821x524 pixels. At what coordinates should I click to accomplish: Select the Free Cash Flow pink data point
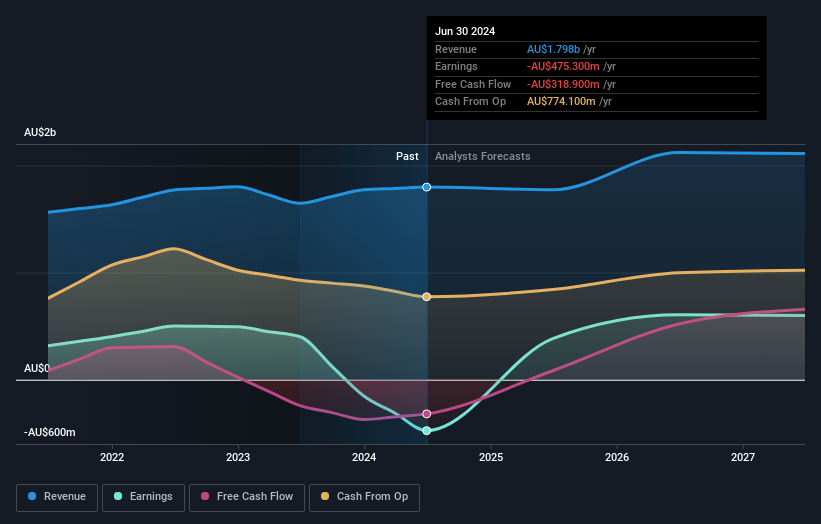427,414
